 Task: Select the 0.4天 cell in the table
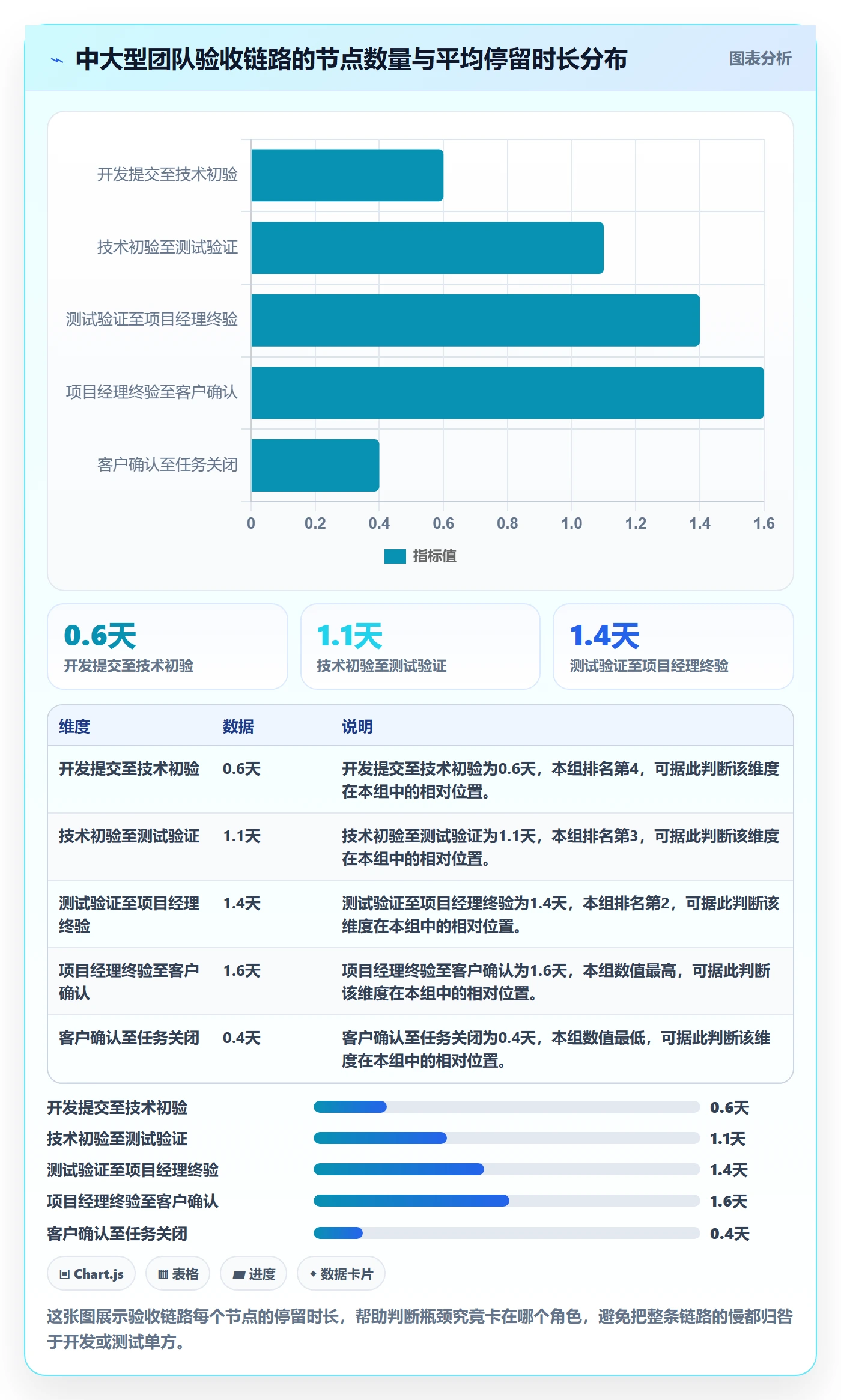tap(242, 1038)
